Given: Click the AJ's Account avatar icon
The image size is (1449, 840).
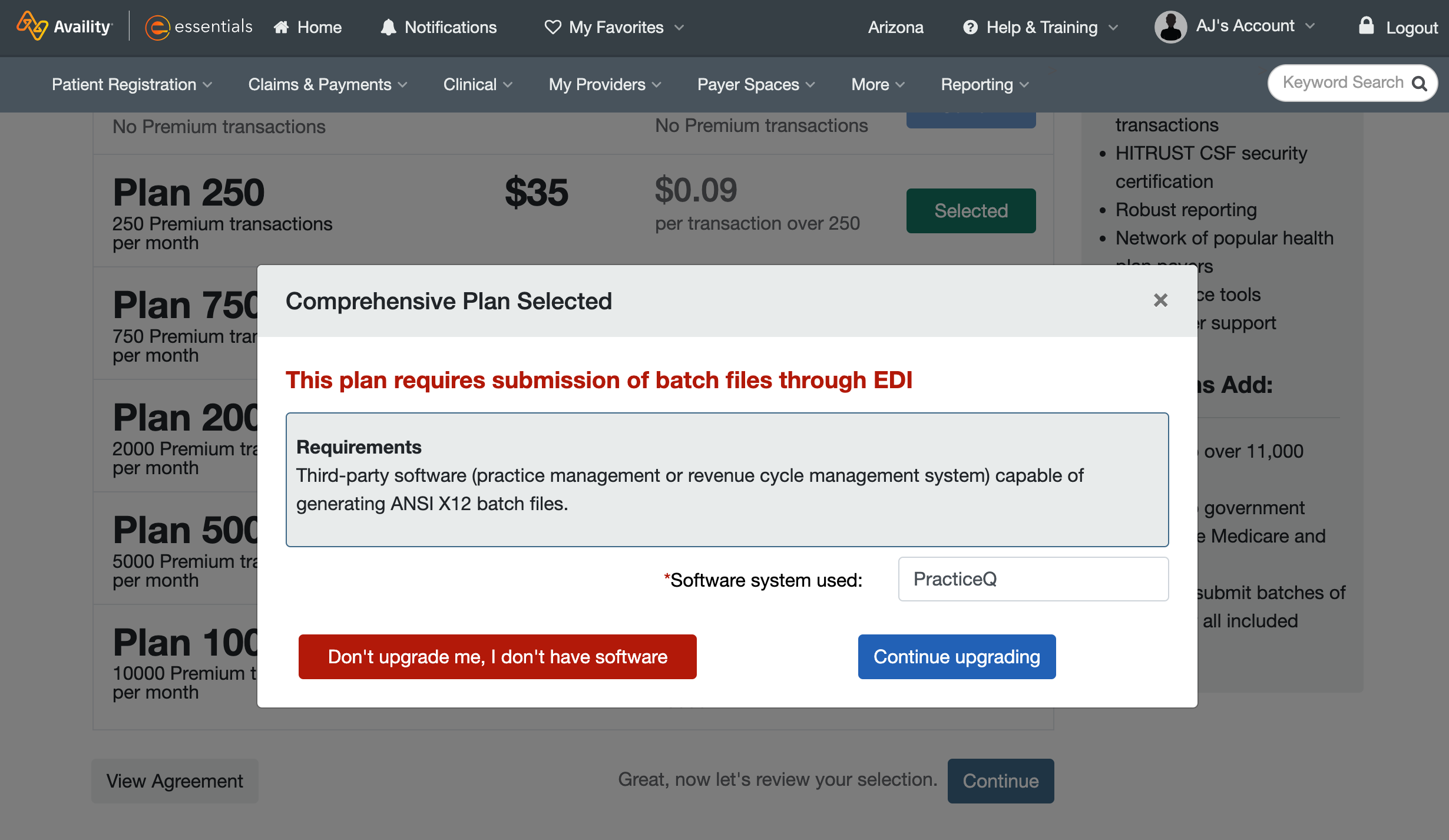Looking at the screenshot, I should click(x=1170, y=27).
